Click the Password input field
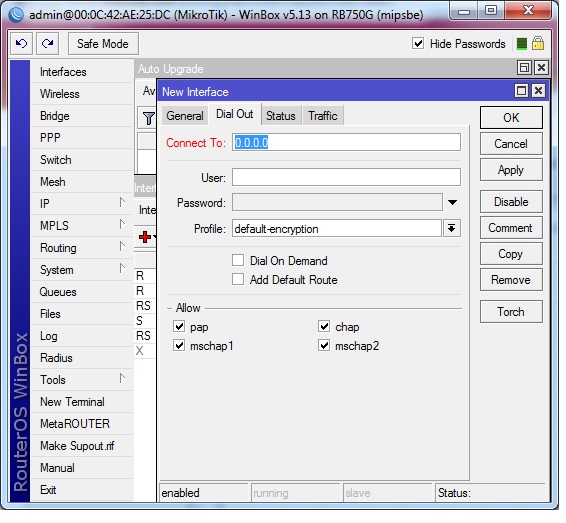The height and width of the screenshot is (523, 566). 337,202
